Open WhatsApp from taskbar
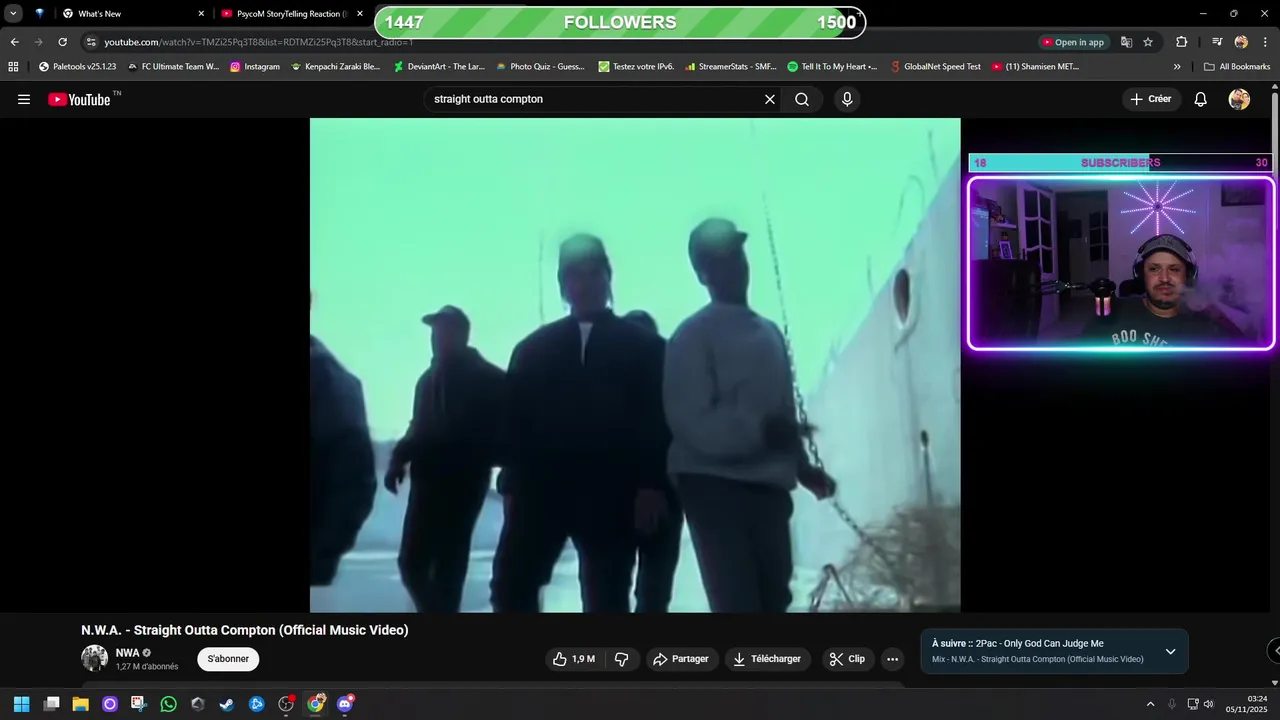Image resolution: width=1280 pixels, height=720 pixels. (168, 704)
